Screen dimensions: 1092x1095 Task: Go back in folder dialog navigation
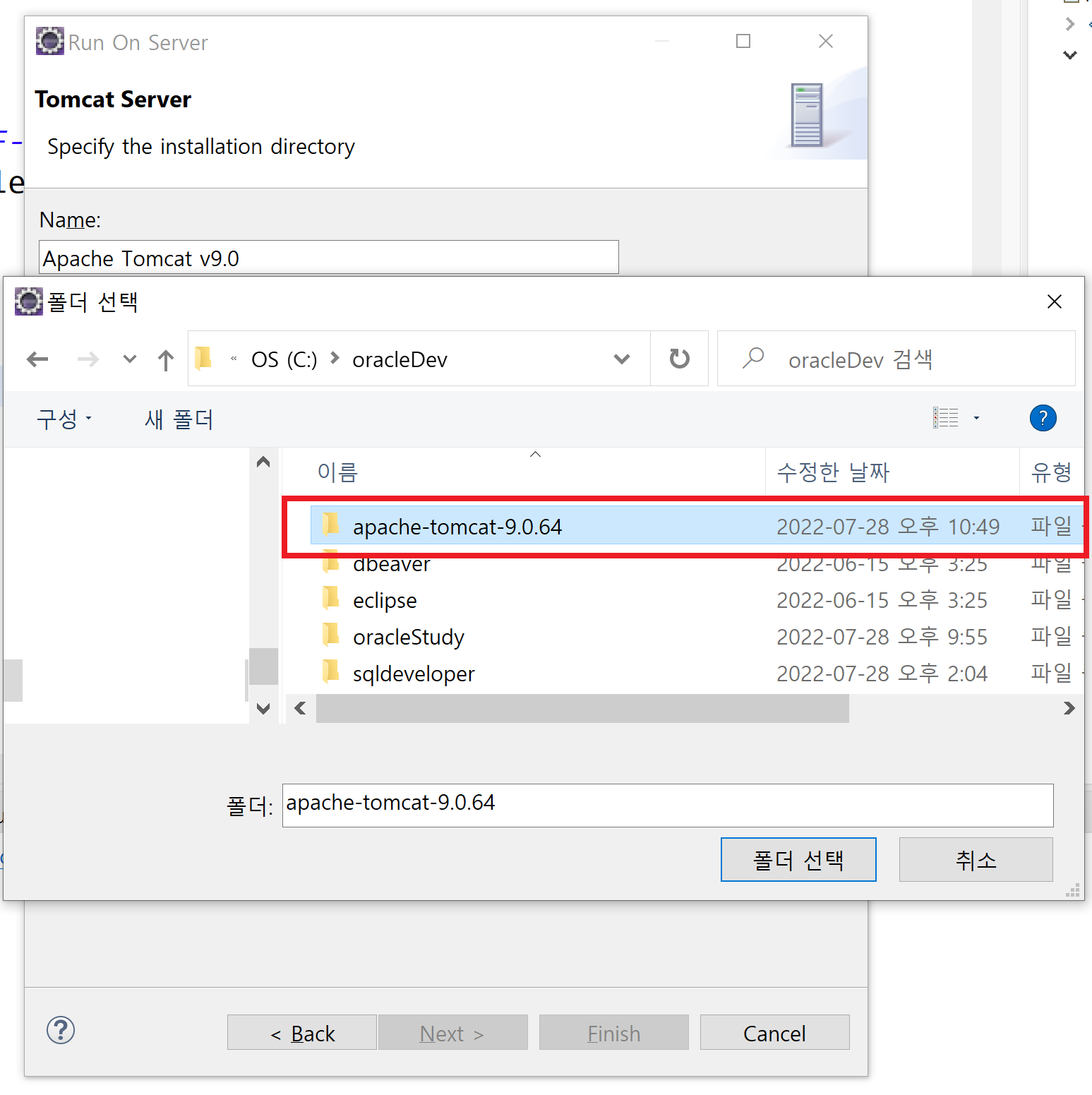click(x=37, y=360)
